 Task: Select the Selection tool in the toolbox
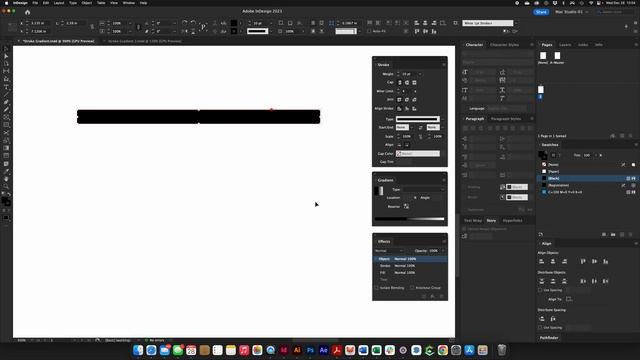(6, 49)
